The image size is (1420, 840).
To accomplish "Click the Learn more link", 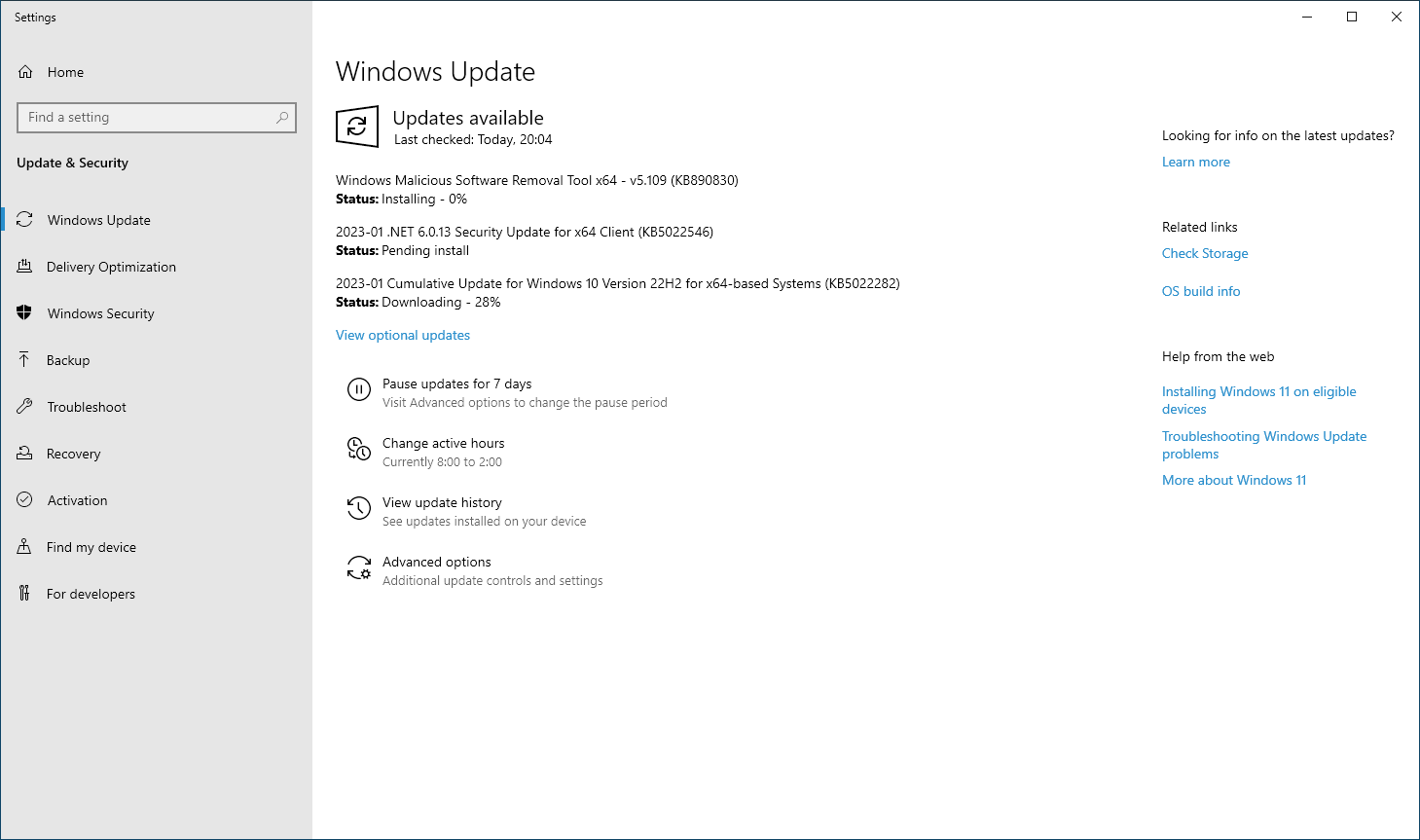I will click(1196, 162).
